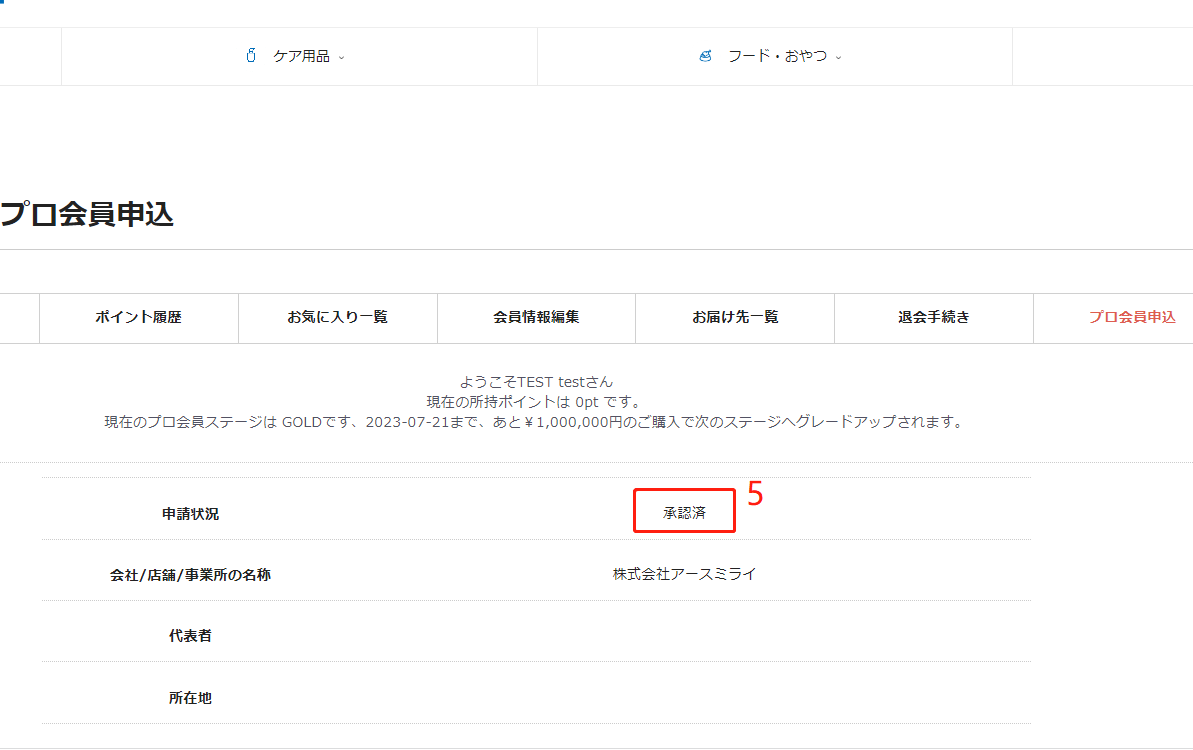
Task: Click the 所在地 row label
Action: click(x=190, y=698)
